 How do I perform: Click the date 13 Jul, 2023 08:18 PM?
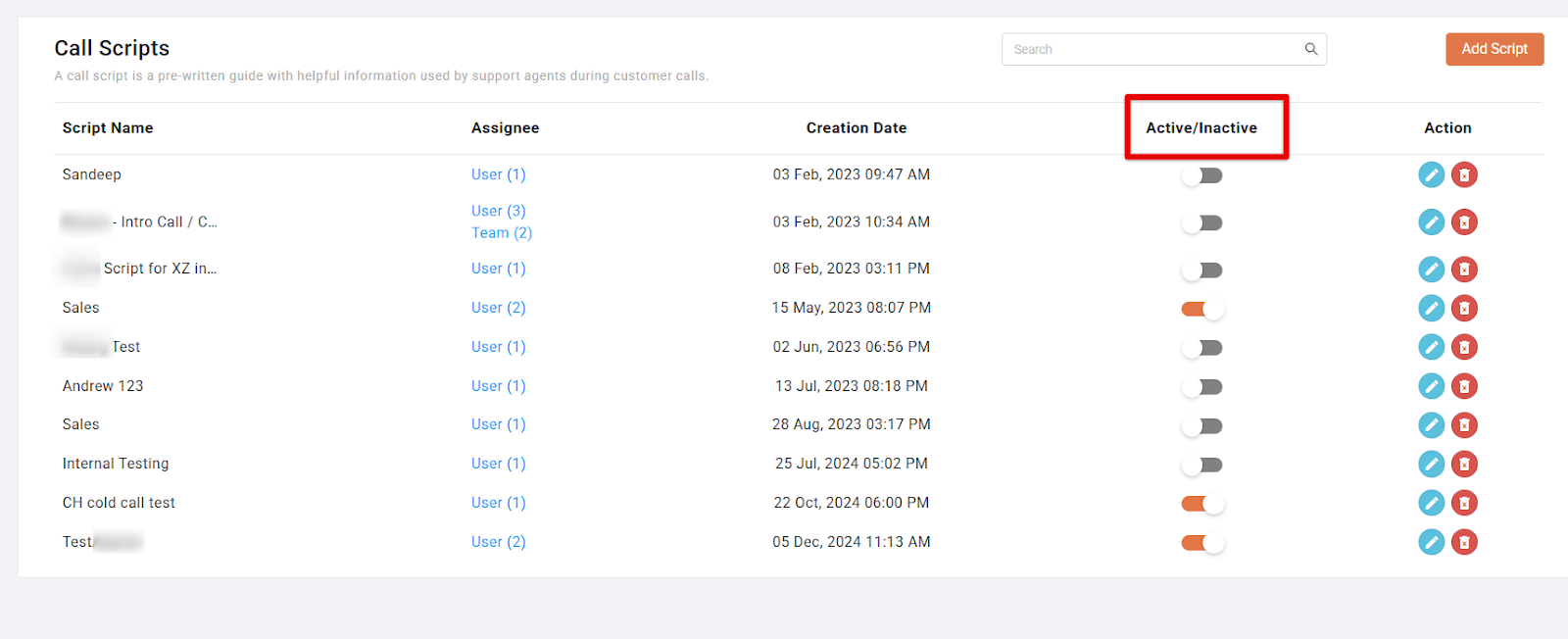coord(852,386)
